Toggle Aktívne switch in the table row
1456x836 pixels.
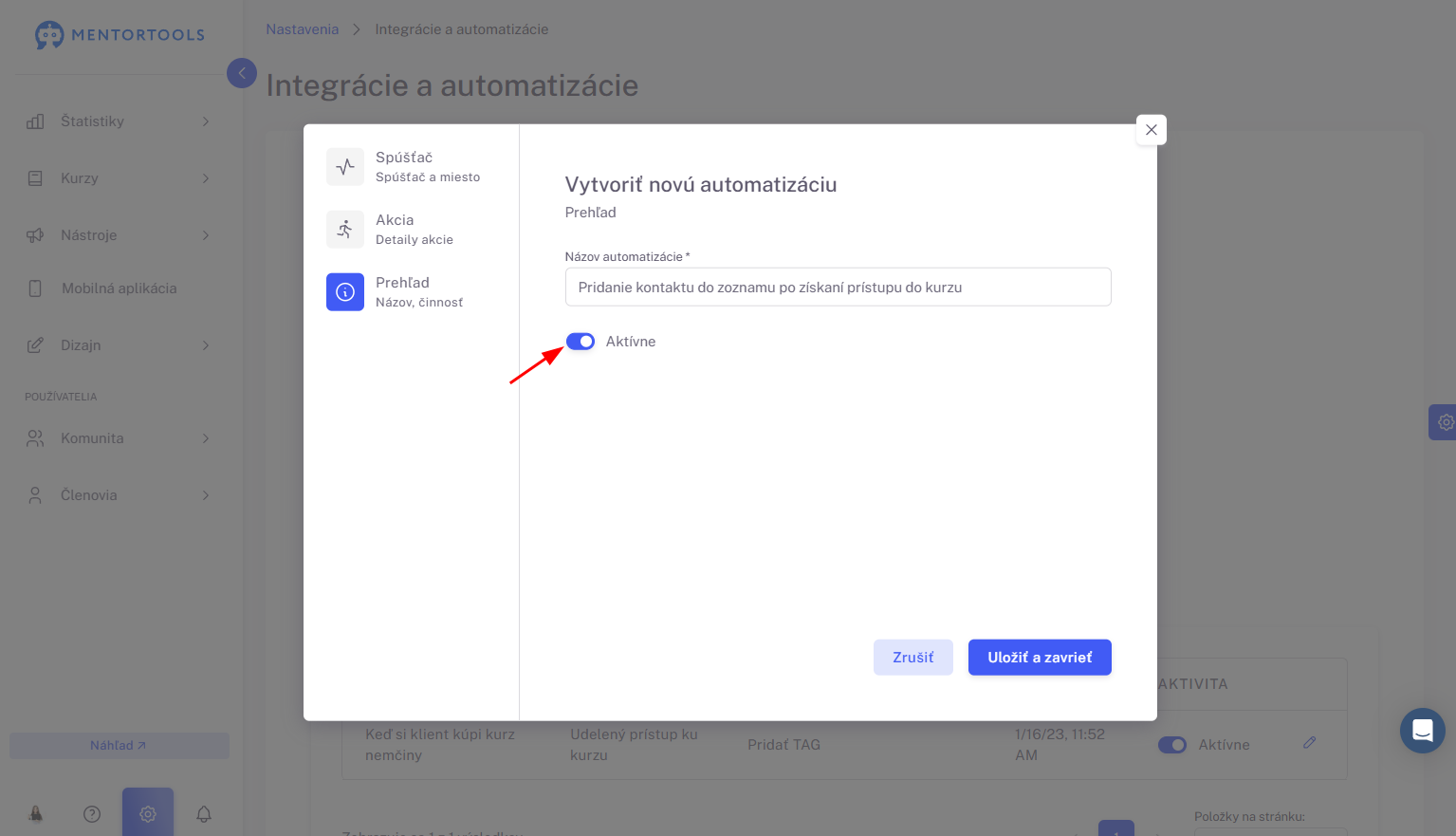pyautogui.click(x=1172, y=745)
